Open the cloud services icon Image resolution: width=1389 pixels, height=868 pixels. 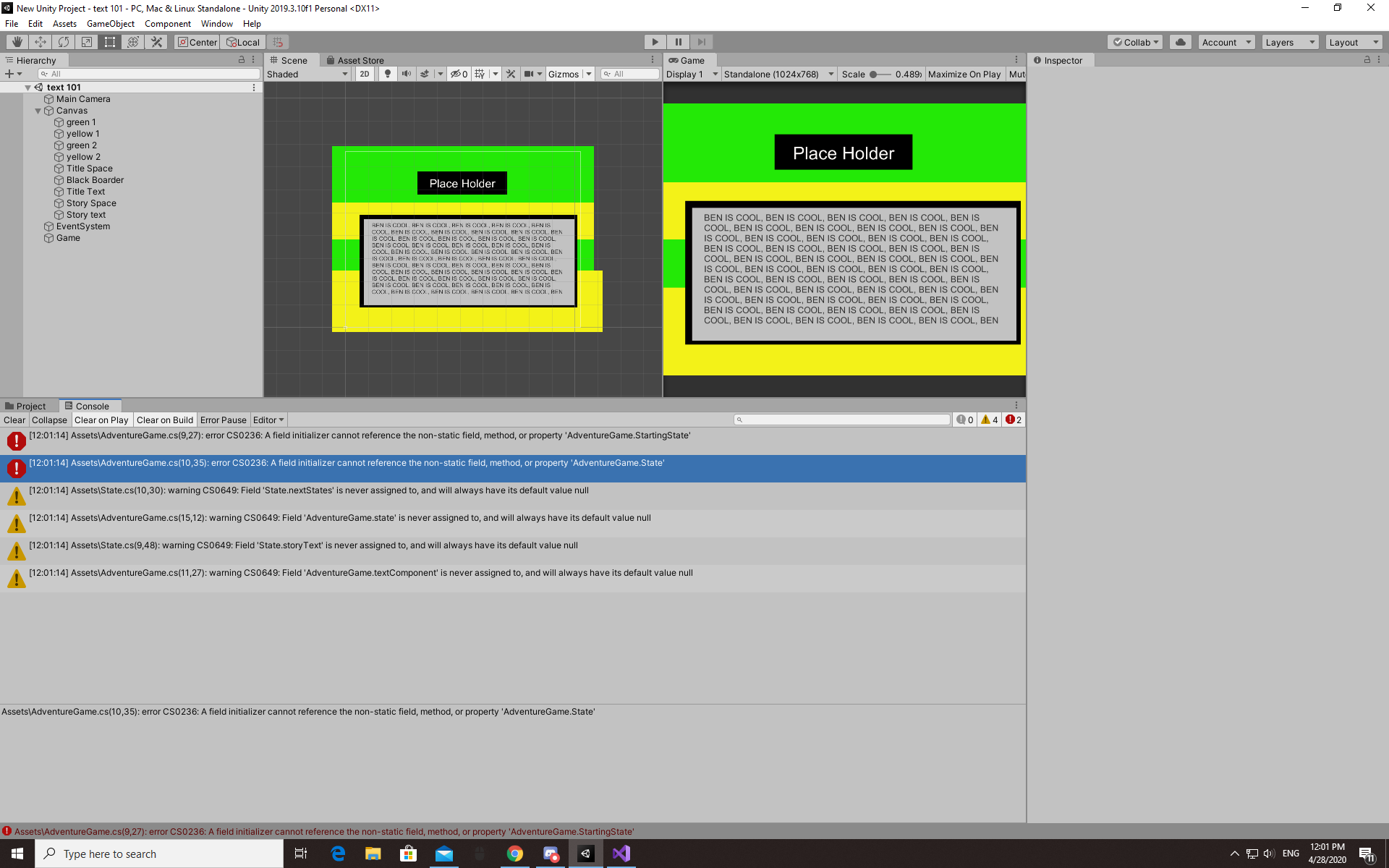1181,42
